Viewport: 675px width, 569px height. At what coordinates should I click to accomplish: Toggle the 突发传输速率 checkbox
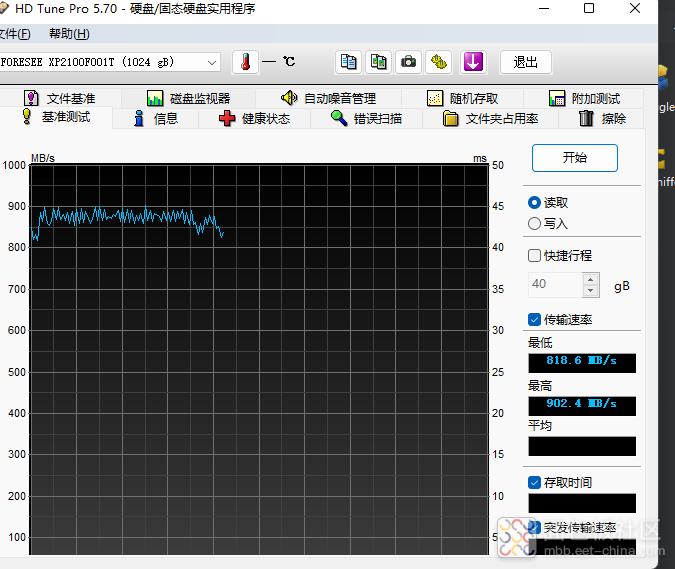[x=534, y=527]
